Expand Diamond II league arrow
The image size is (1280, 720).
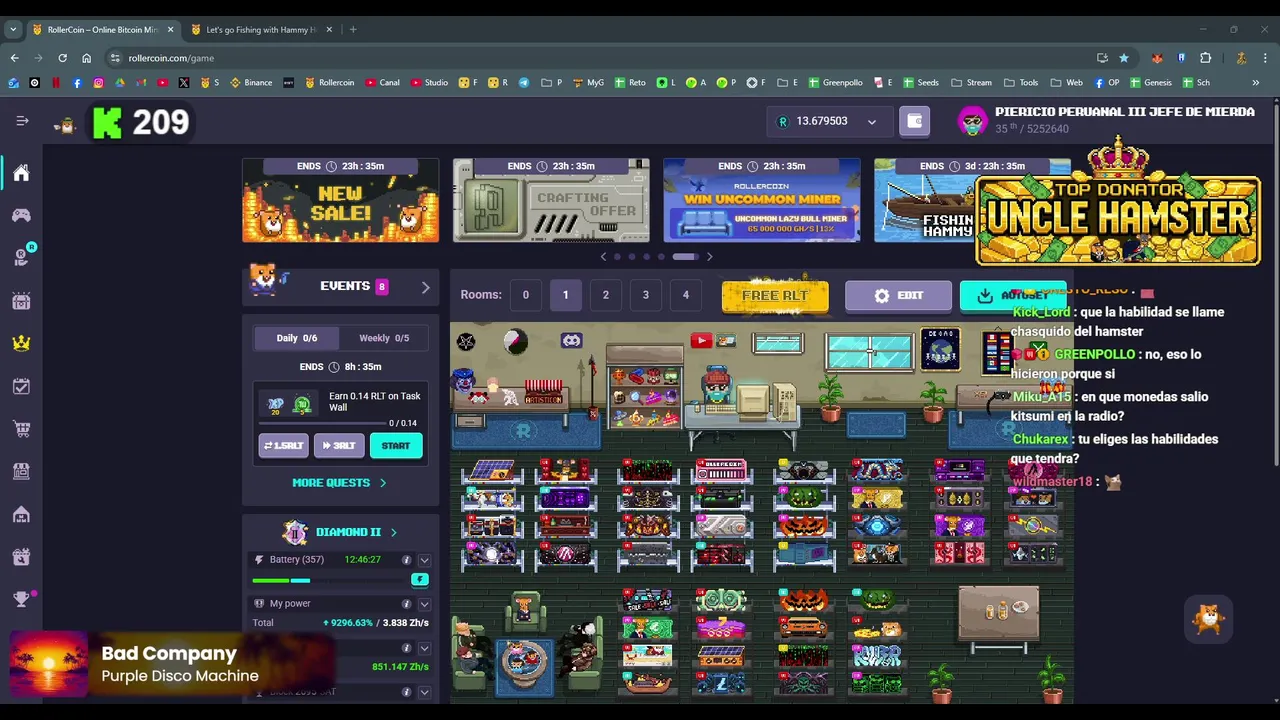click(393, 532)
